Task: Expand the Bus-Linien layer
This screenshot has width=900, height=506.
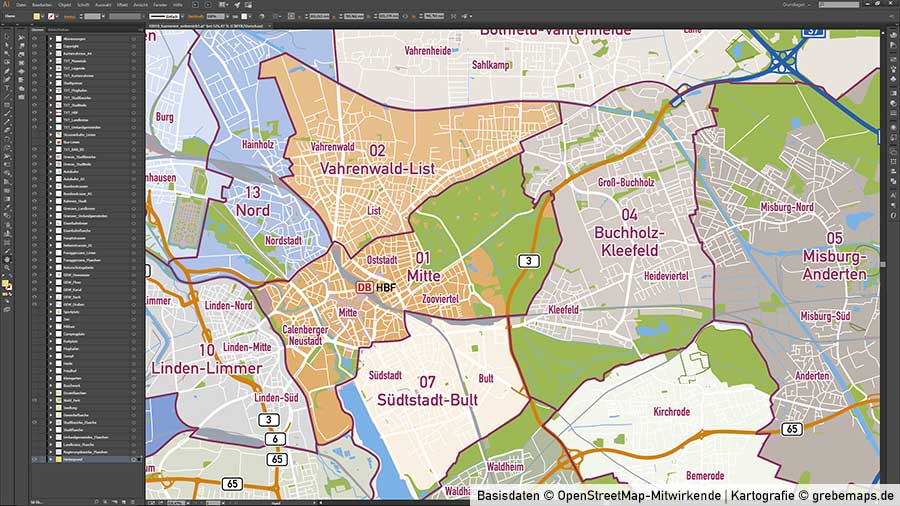Action: click(51, 142)
